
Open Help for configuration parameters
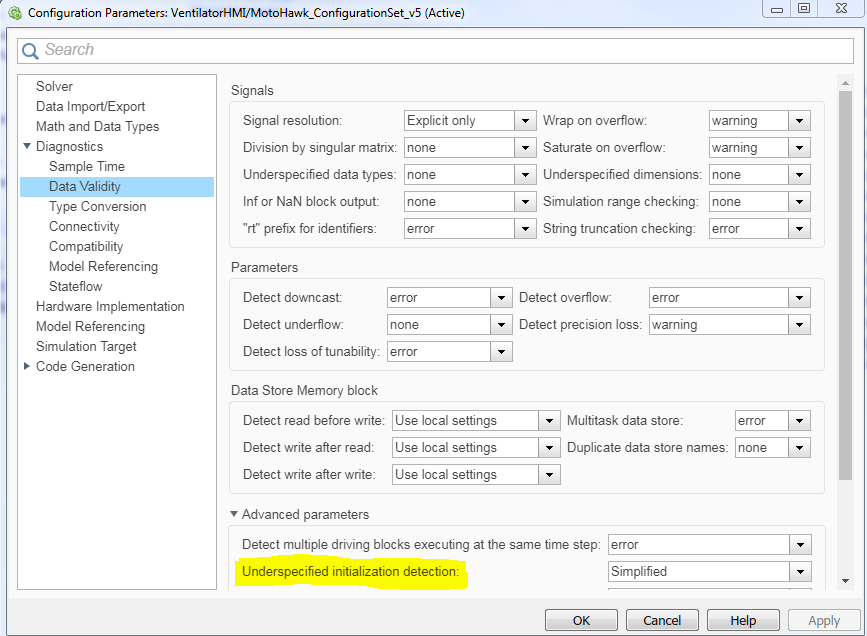point(743,621)
